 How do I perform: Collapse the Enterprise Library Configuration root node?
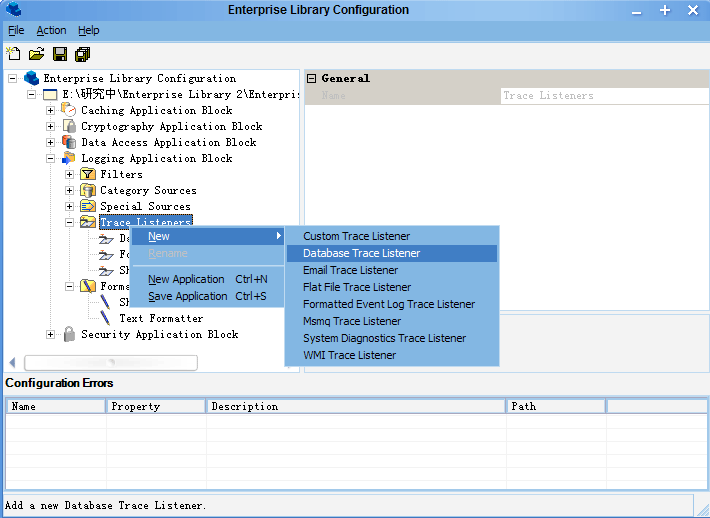point(13,78)
